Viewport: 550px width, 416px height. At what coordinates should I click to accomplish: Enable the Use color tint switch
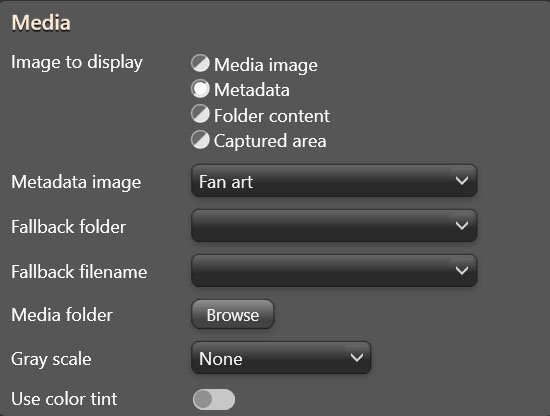click(x=214, y=399)
